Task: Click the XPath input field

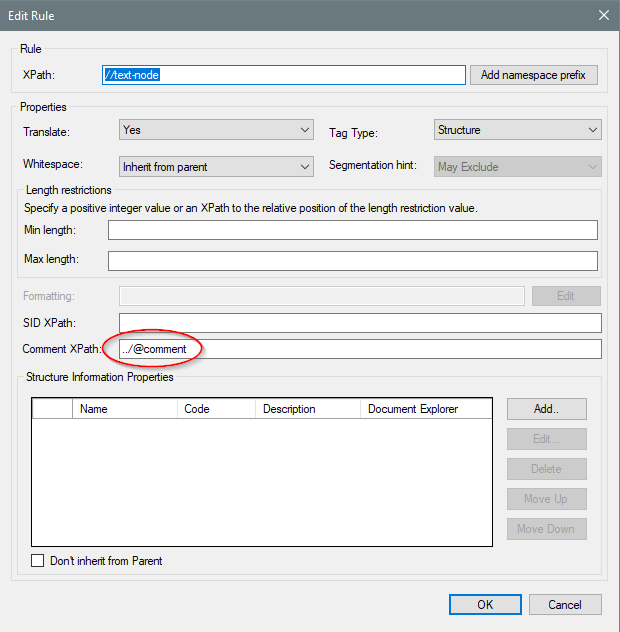Action: (284, 75)
